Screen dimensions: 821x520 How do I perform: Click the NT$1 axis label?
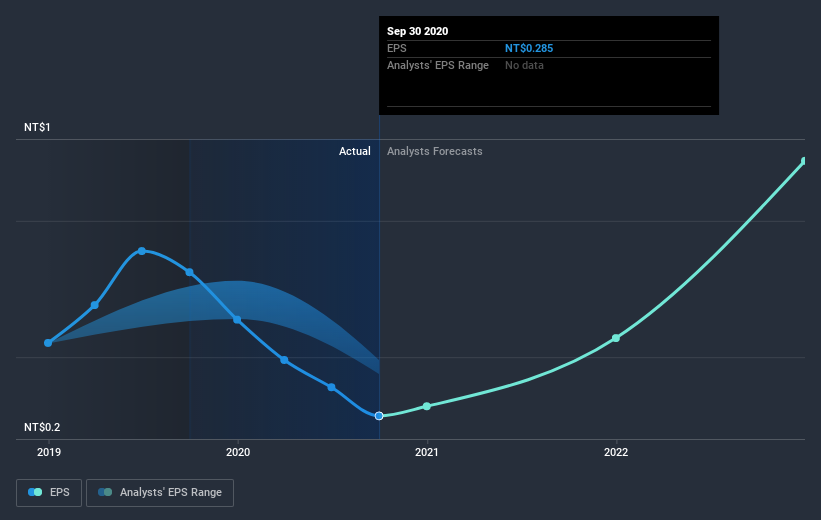click(x=37, y=127)
